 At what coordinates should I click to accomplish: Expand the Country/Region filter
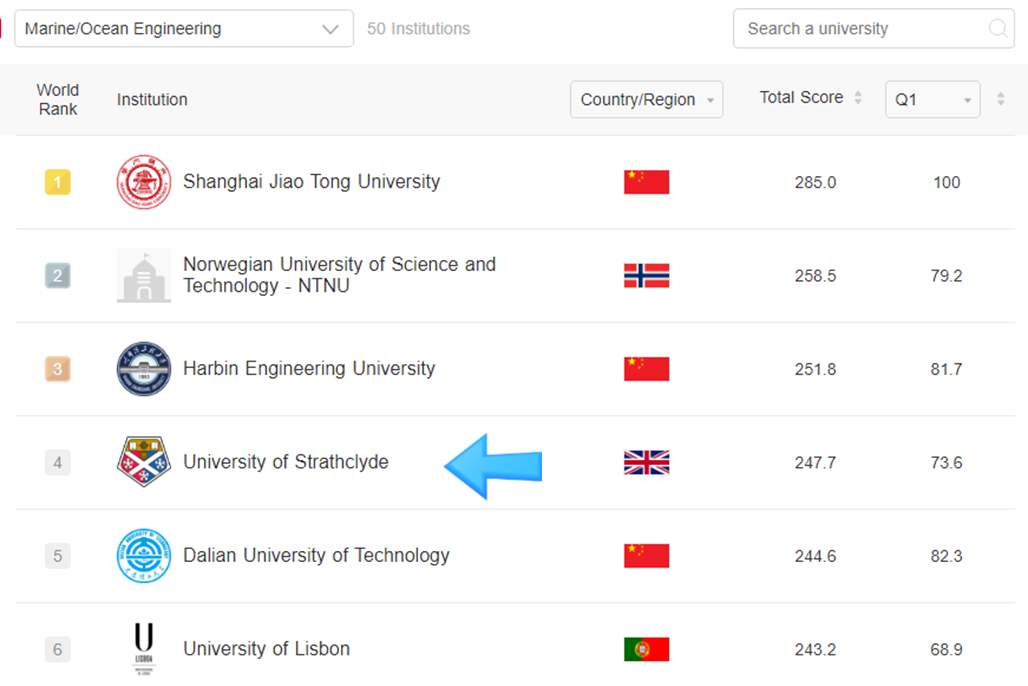[x=646, y=100]
